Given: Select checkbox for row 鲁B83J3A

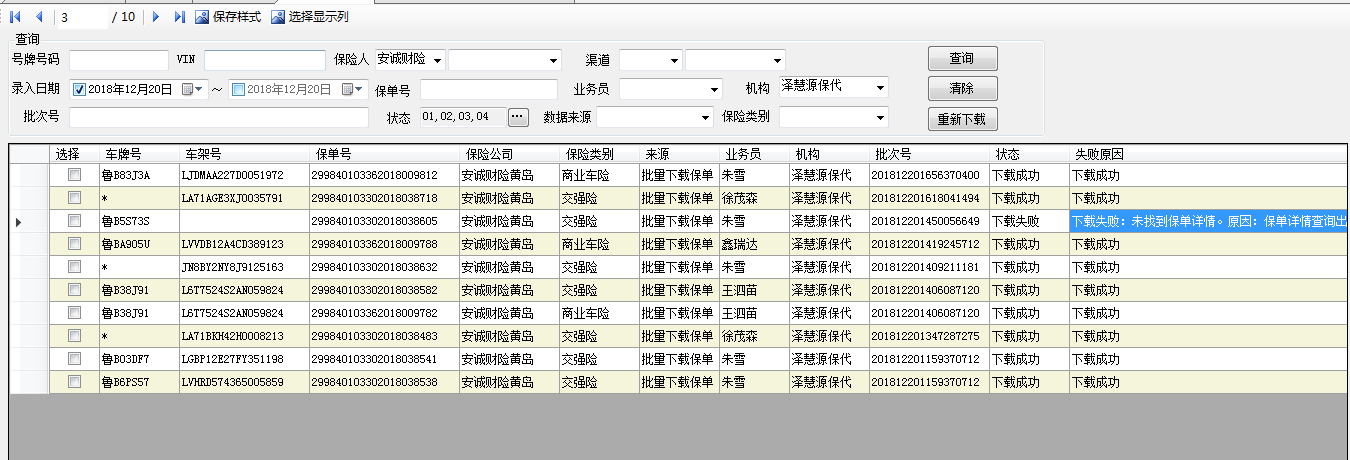Looking at the screenshot, I should tap(74, 175).
